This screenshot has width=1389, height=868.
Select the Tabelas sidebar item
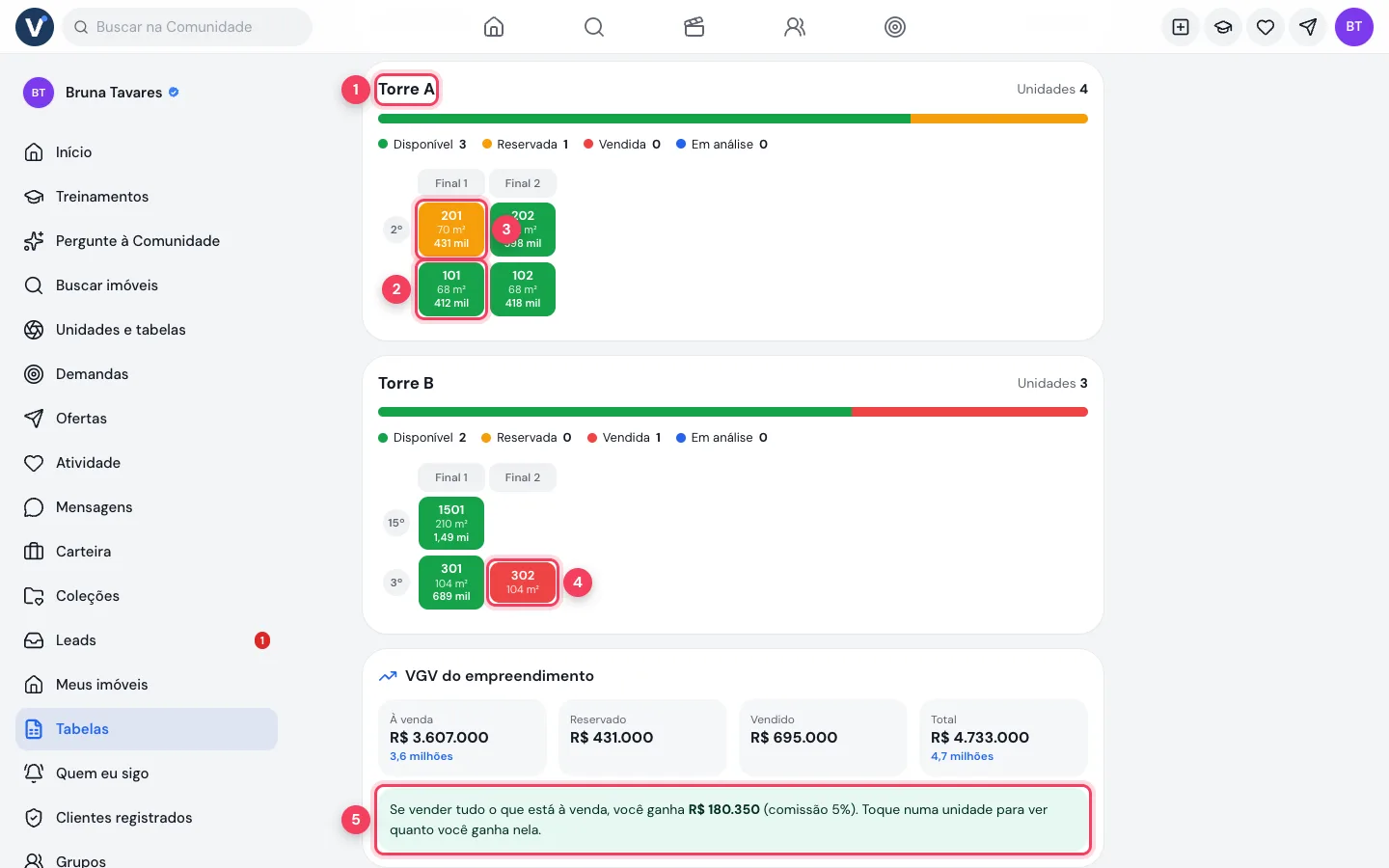pos(147,729)
